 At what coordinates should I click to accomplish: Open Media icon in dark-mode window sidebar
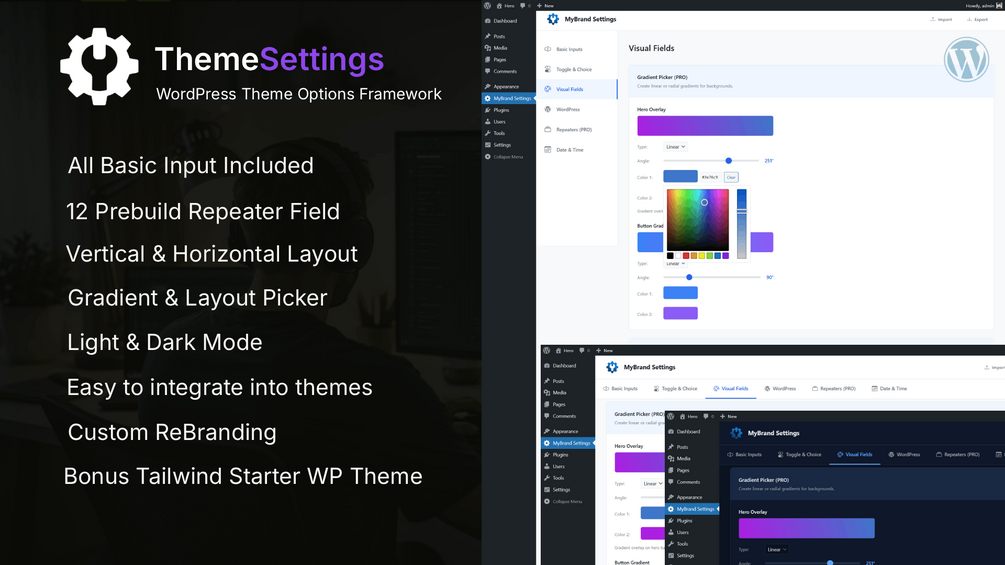tap(671, 459)
